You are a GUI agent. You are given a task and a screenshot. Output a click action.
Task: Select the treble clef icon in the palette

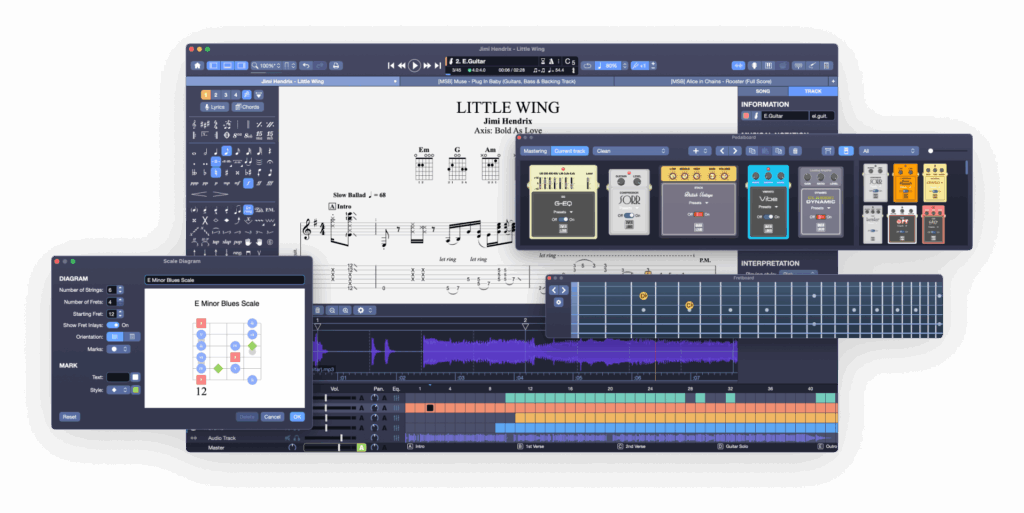click(x=194, y=124)
